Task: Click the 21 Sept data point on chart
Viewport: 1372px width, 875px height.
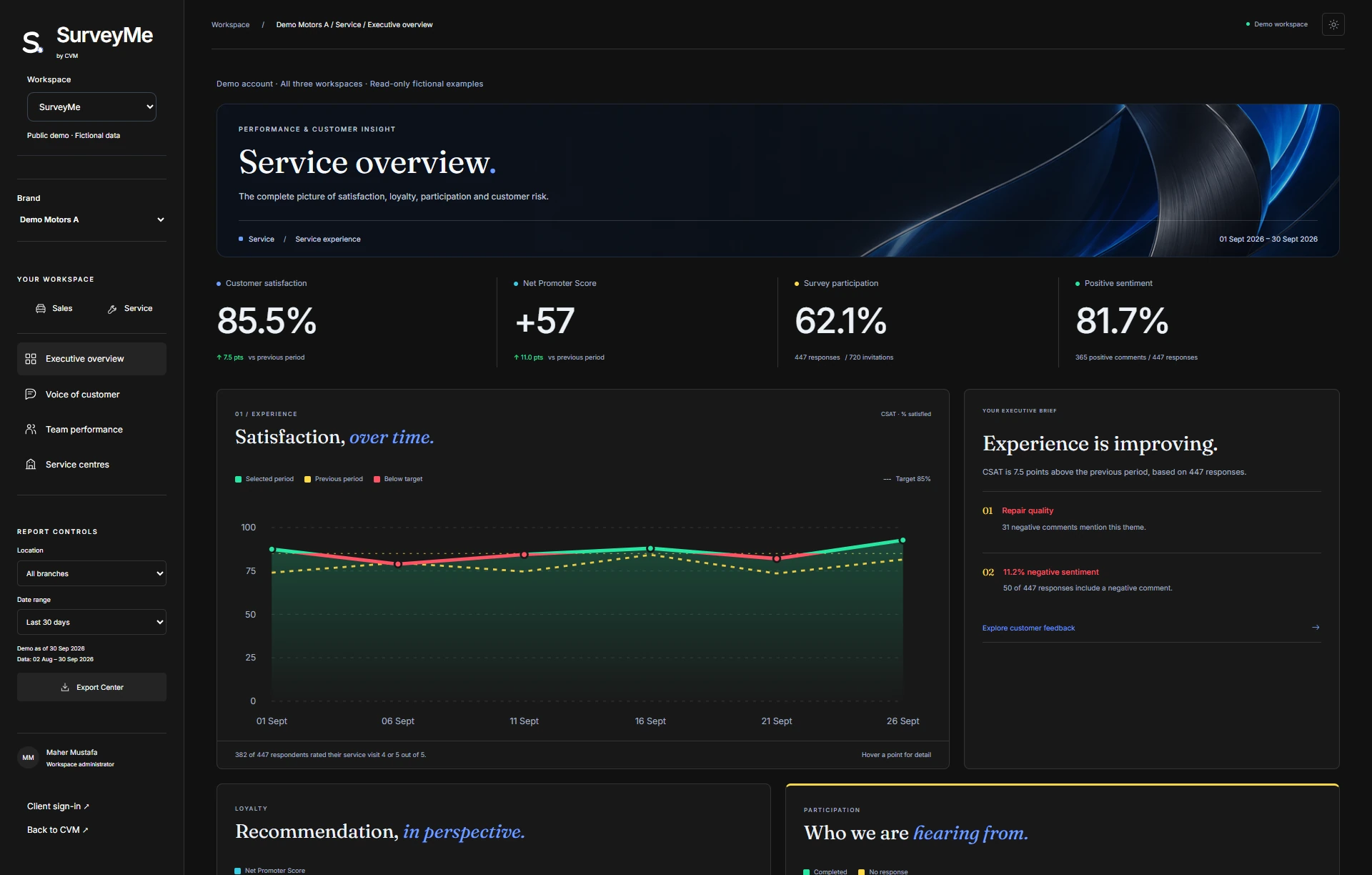Action: point(777,559)
